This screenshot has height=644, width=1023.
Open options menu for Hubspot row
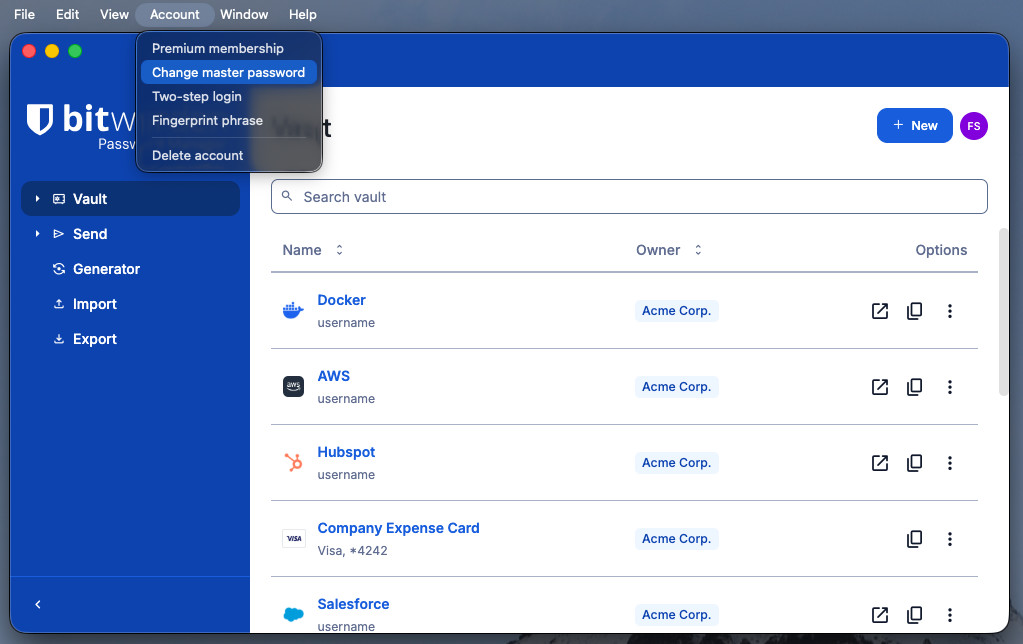pos(950,463)
